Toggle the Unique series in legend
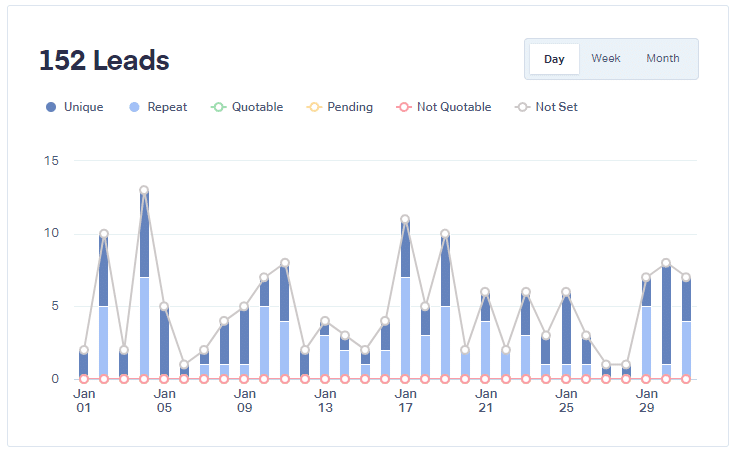The height and width of the screenshot is (451, 735). tap(75, 107)
